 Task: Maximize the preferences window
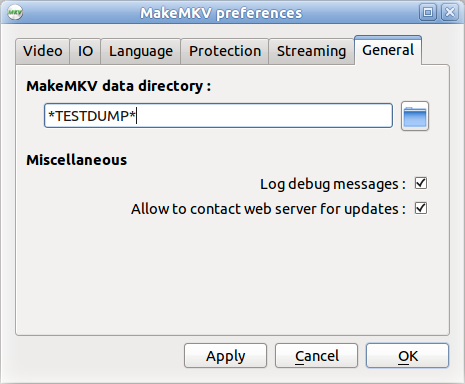point(428,13)
